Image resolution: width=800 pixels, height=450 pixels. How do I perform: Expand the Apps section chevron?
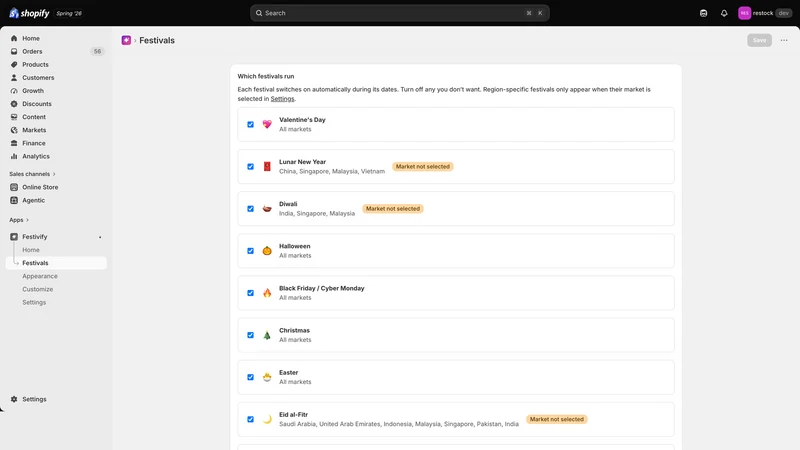[27, 220]
